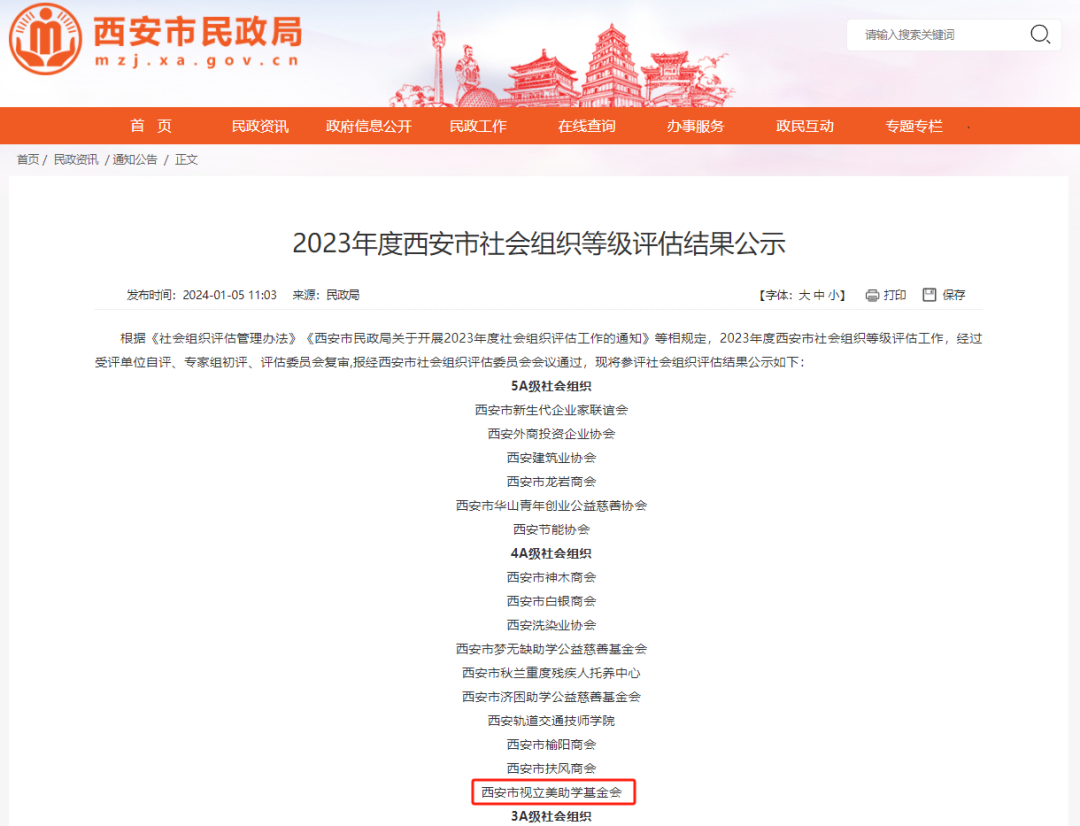Image resolution: width=1080 pixels, height=826 pixels.
Task: Select 中 font size option
Action: point(820,294)
